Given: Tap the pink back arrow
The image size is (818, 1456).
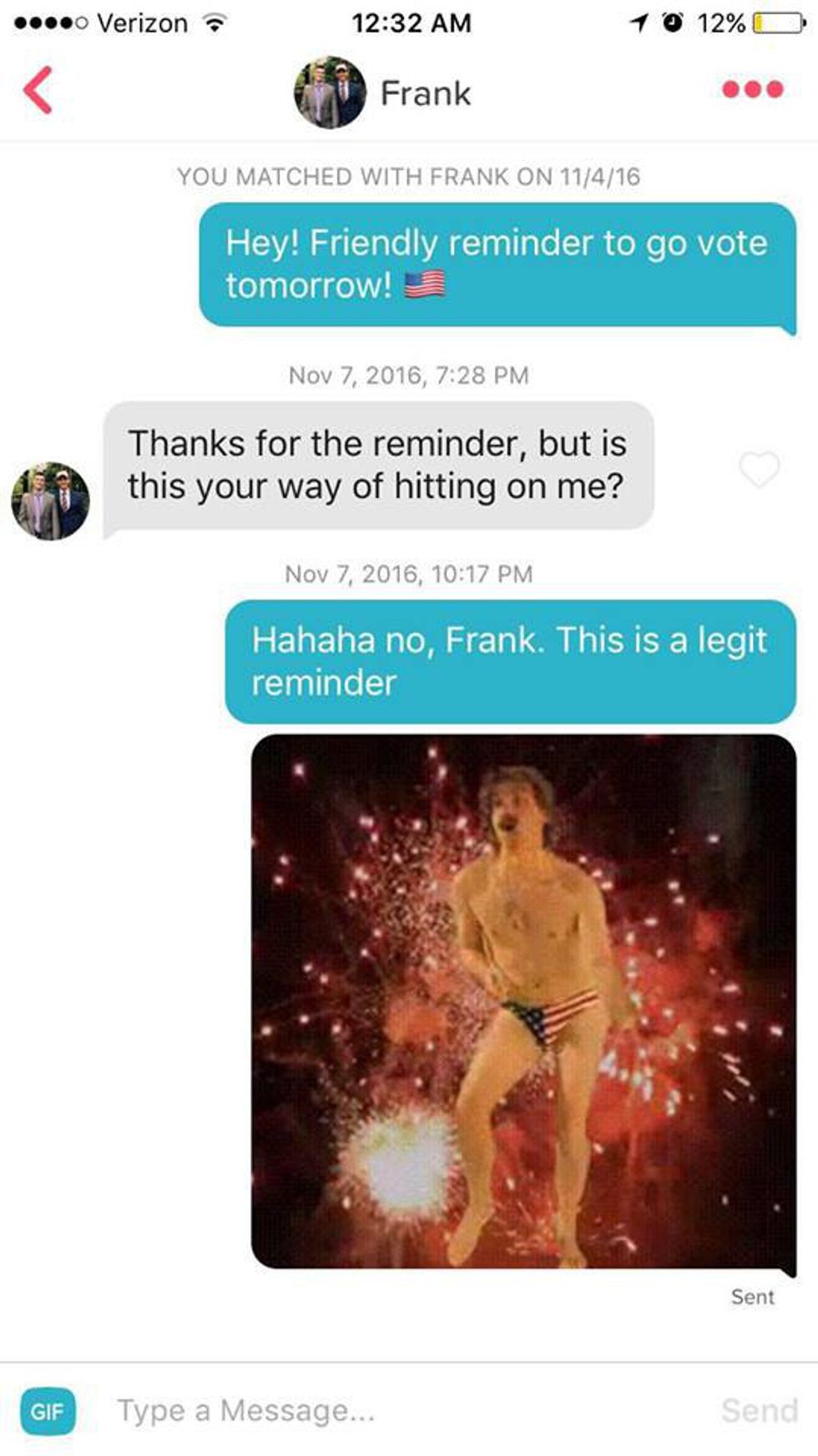Looking at the screenshot, I should point(38,89).
